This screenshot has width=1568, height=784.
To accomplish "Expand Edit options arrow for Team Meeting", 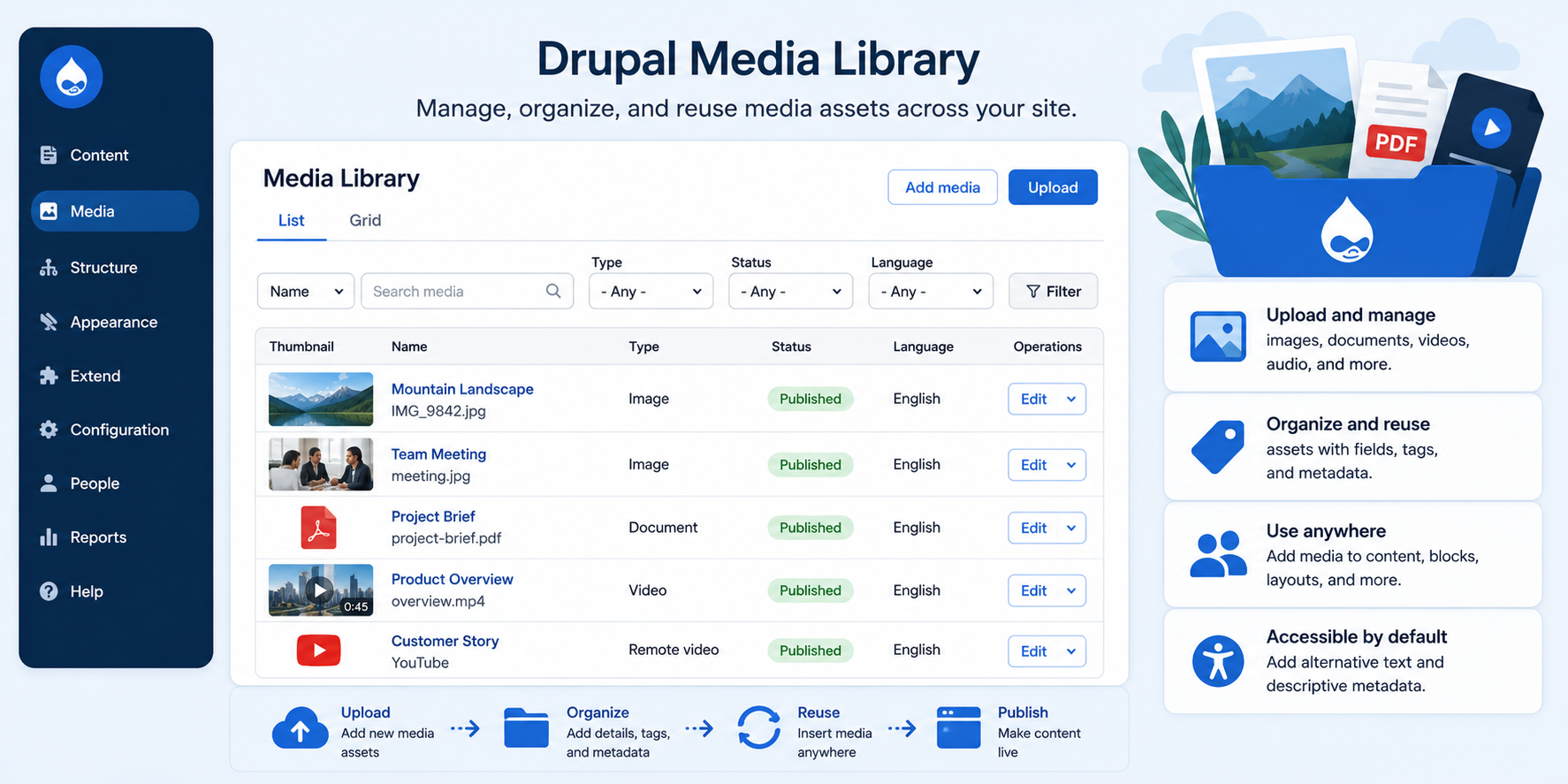I will tap(1071, 465).
